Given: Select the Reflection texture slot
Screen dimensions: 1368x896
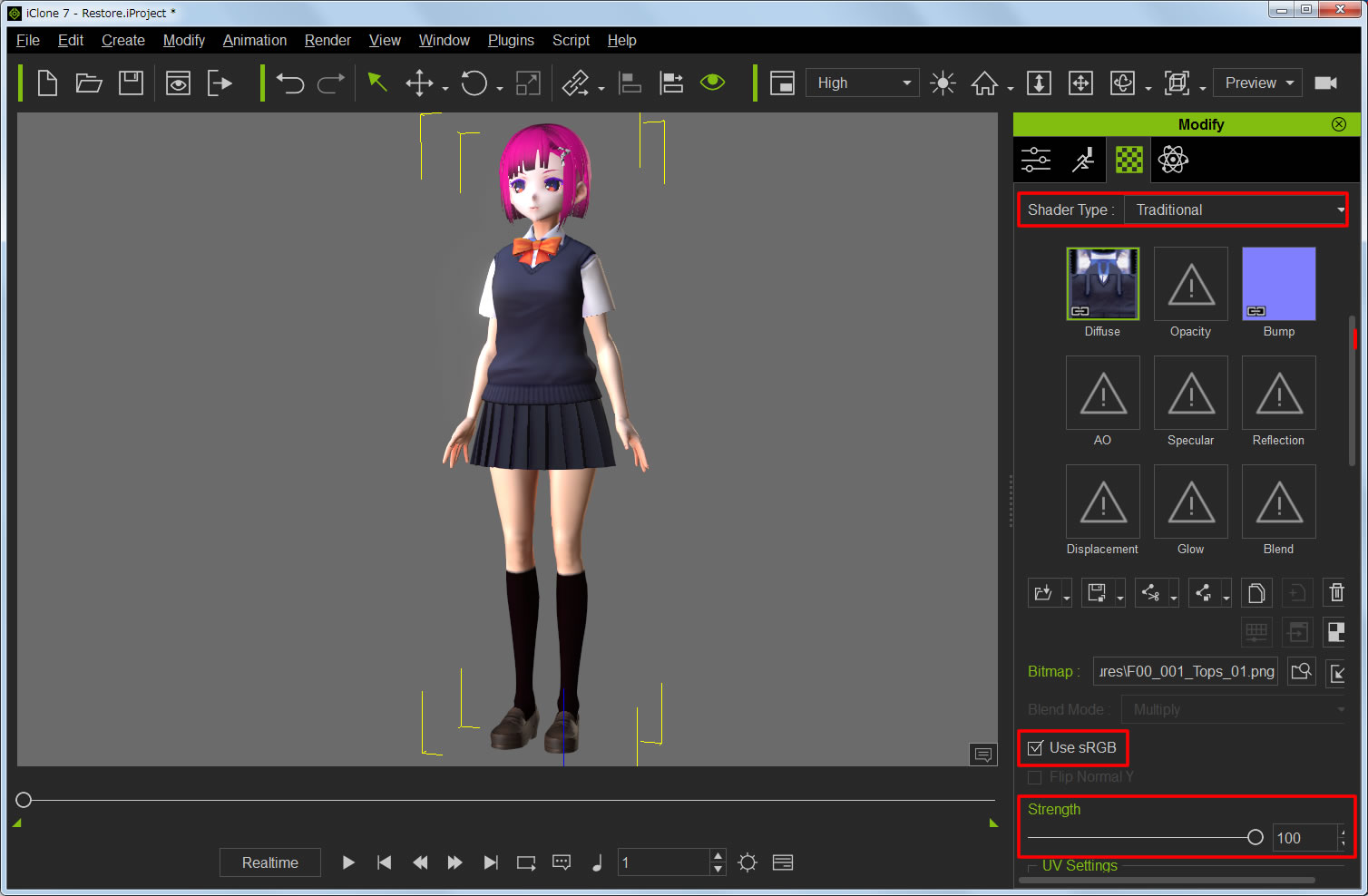Looking at the screenshot, I should point(1279,393).
